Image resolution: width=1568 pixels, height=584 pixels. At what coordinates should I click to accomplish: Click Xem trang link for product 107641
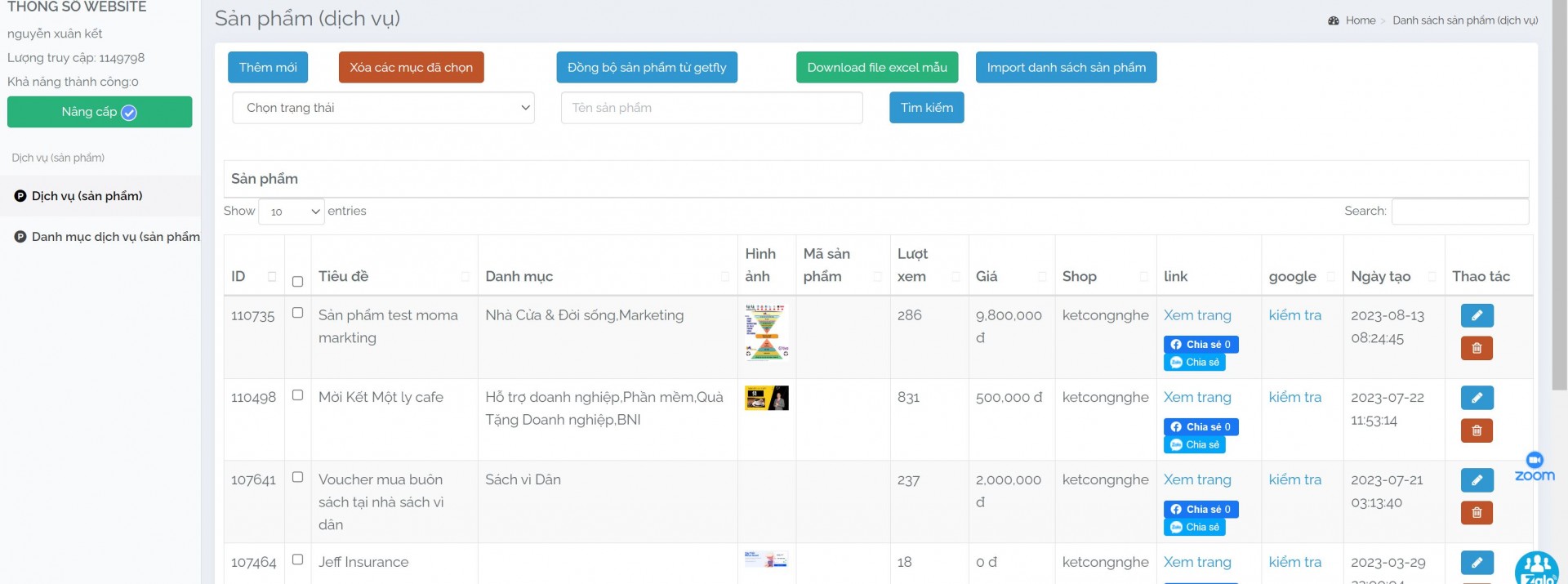(x=1197, y=480)
